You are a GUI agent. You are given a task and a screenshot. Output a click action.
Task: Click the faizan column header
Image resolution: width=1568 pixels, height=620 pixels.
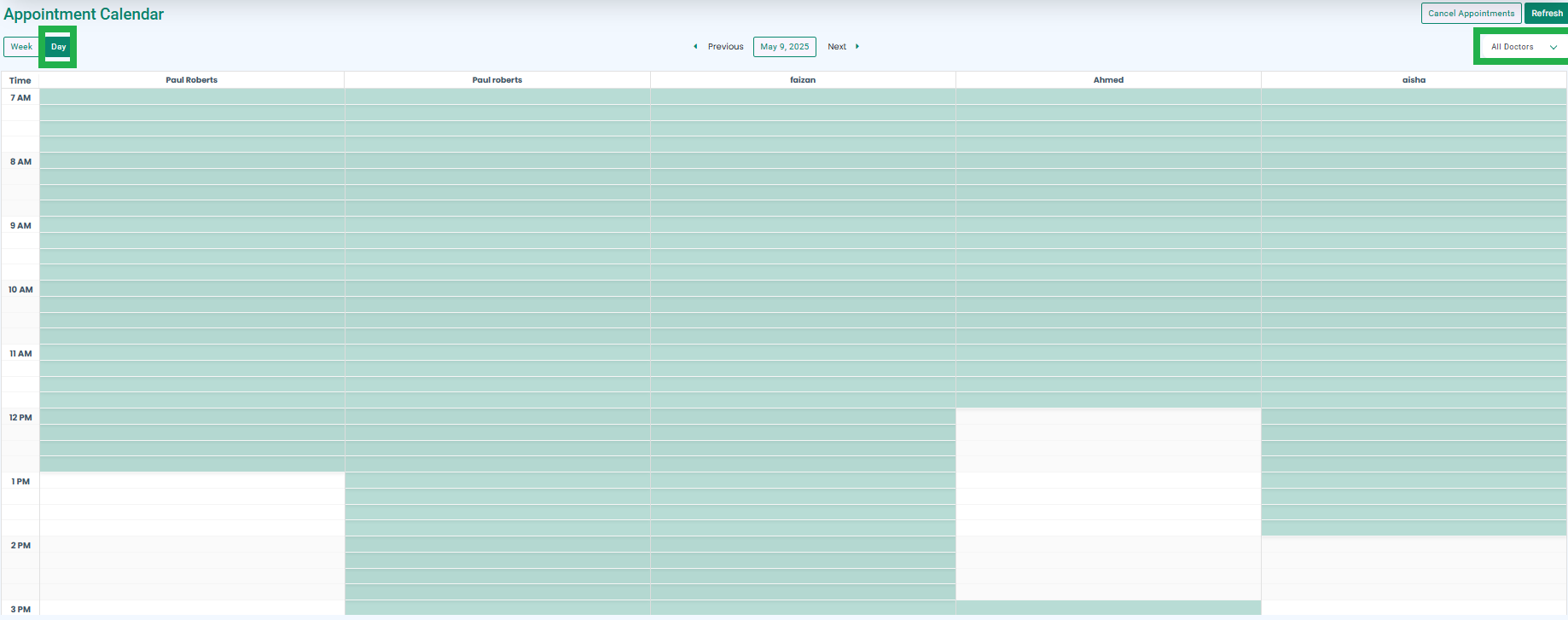[x=803, y=80]
